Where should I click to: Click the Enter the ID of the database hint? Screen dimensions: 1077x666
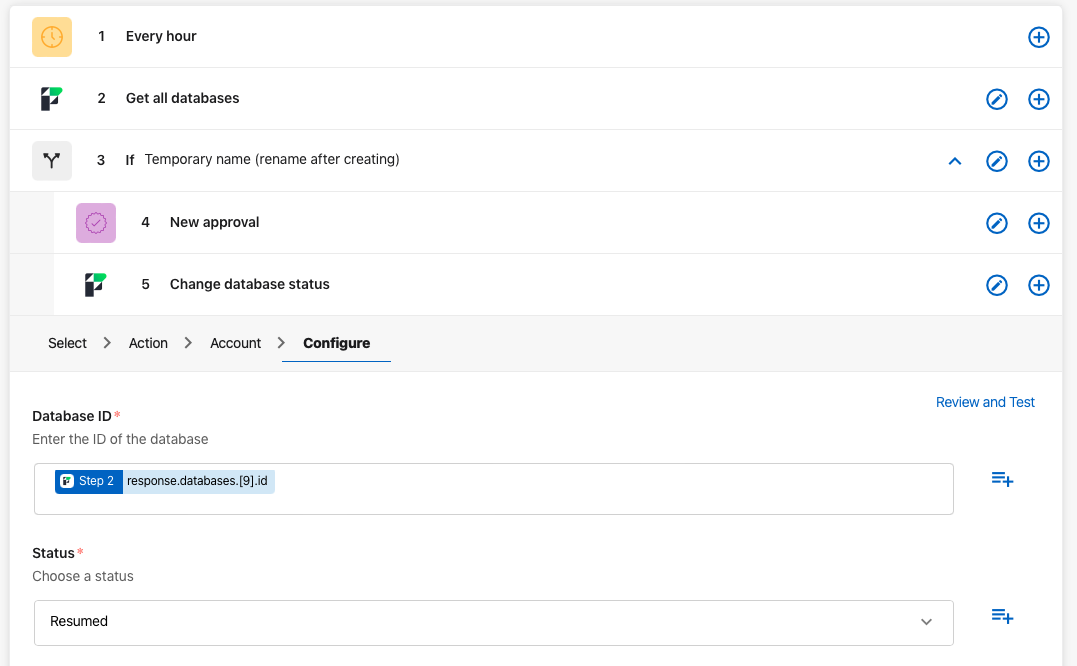tap(120, 439)
